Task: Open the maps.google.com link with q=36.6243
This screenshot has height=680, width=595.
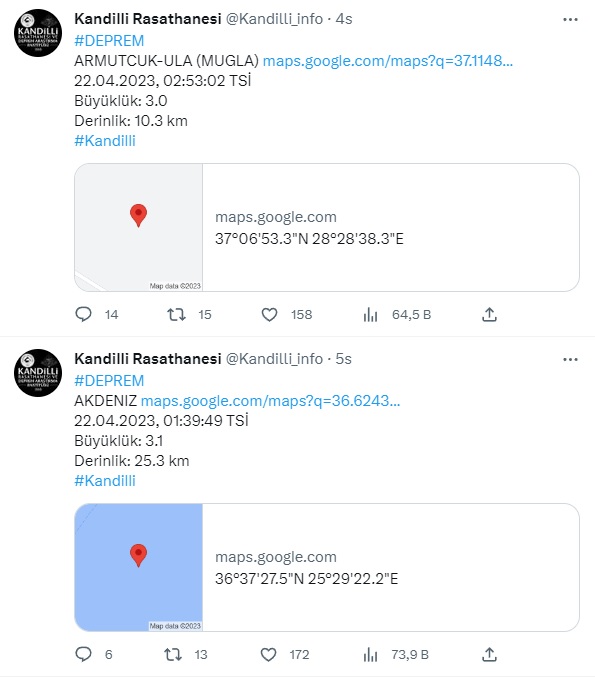Action: [x=271, y=401]
